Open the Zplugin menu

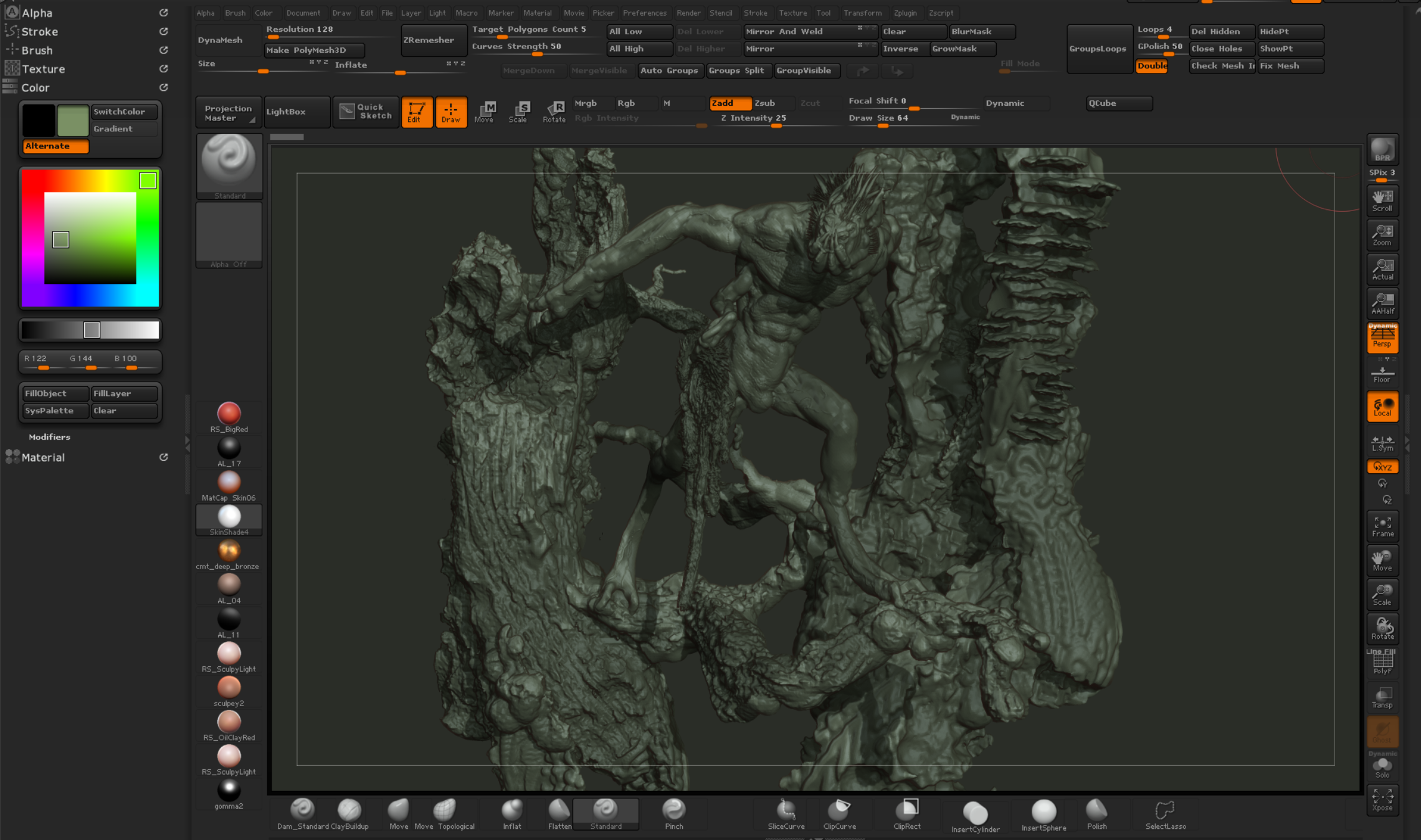tap(905, 12)
